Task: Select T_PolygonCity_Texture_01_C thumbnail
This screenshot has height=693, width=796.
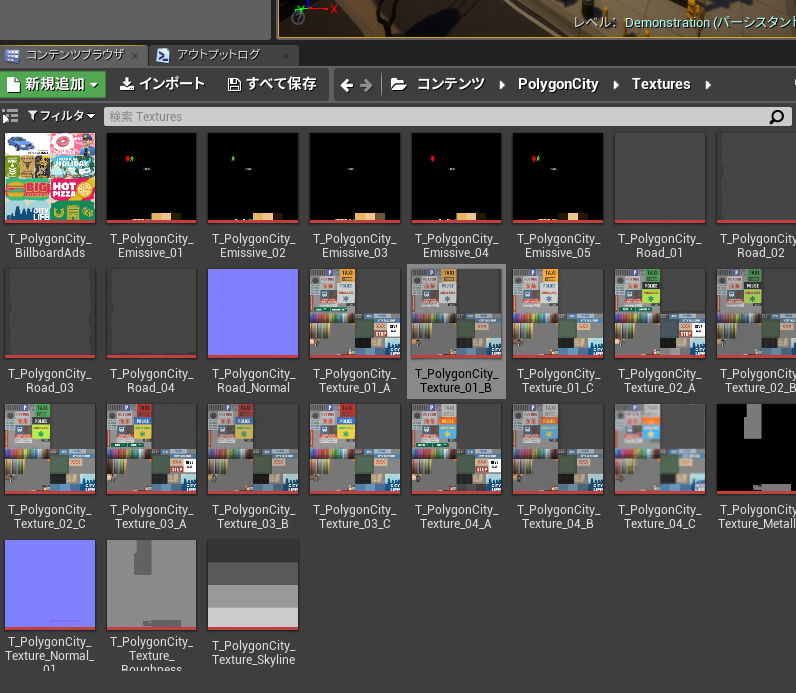Action: tap(558, 313)
